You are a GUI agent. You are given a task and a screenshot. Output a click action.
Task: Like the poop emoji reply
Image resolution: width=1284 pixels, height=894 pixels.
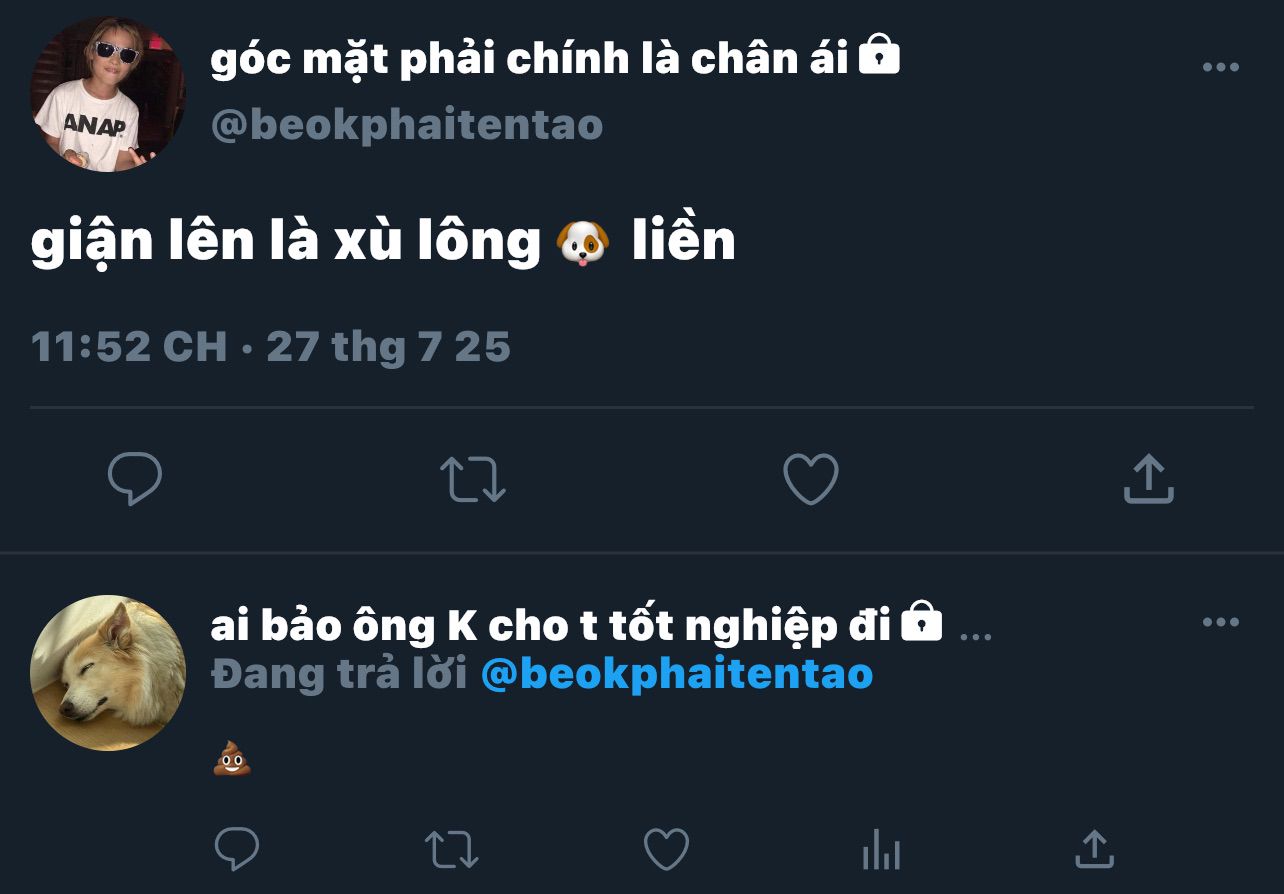666,849
